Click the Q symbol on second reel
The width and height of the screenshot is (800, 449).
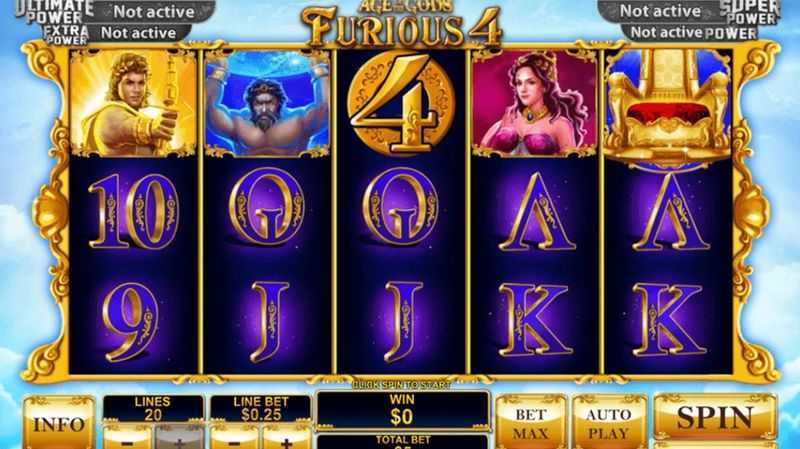coord(267,211)
